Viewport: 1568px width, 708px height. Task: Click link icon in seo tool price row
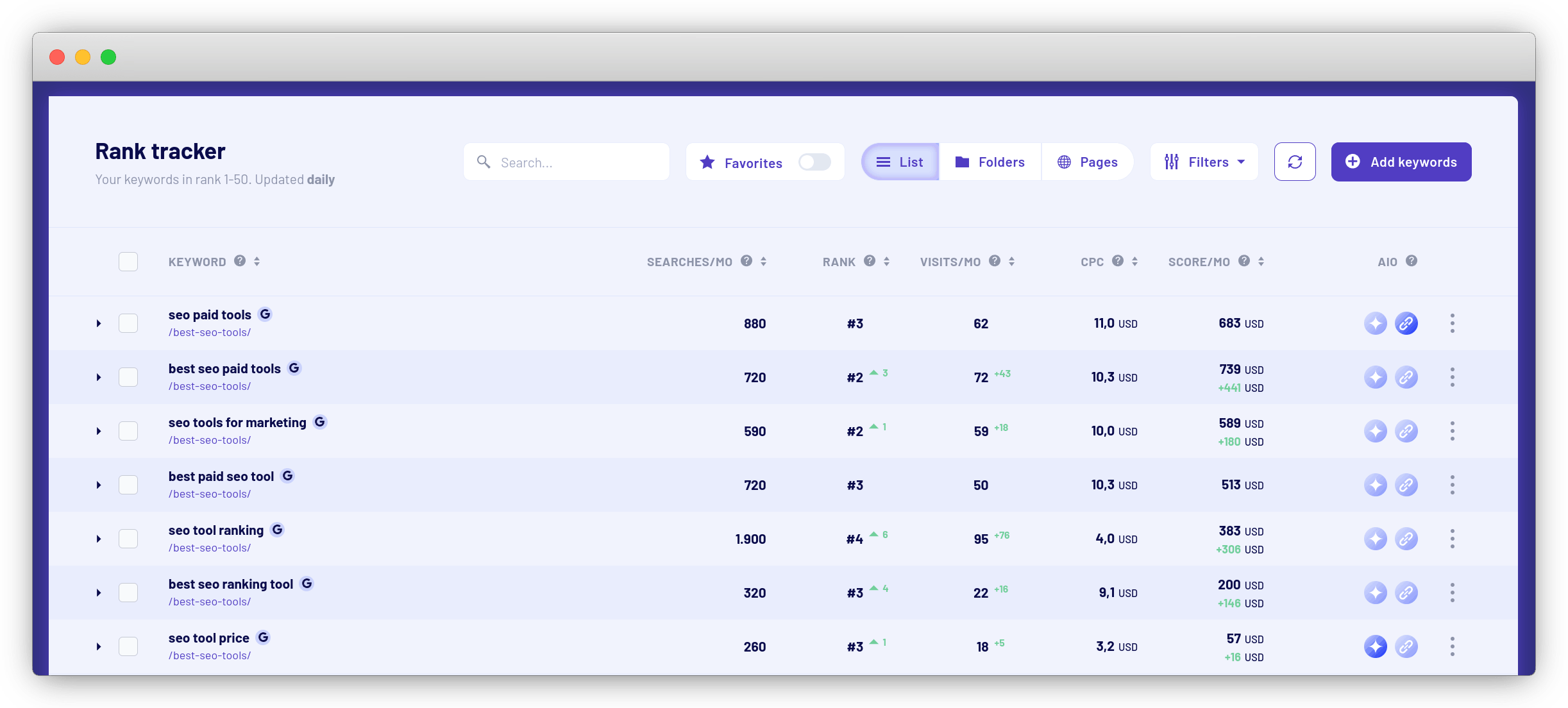click(x=1406, y=646)
